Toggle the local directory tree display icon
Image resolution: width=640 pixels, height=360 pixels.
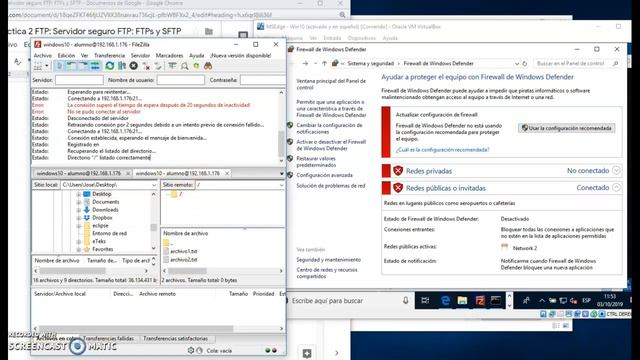pyautogui.click(x=71, y=66)
